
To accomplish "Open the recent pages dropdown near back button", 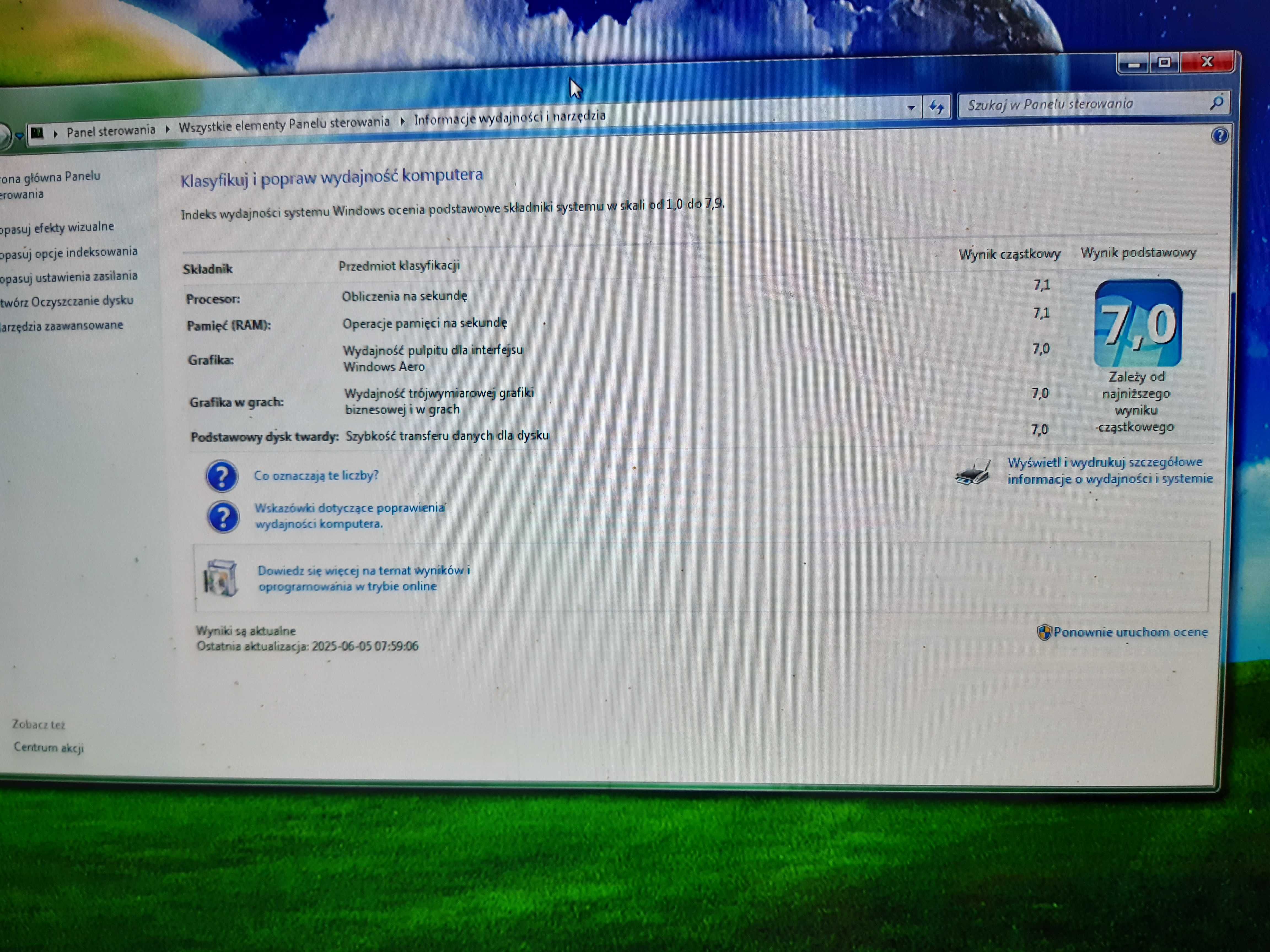I will pyautogui.click(x=19, y=136).
